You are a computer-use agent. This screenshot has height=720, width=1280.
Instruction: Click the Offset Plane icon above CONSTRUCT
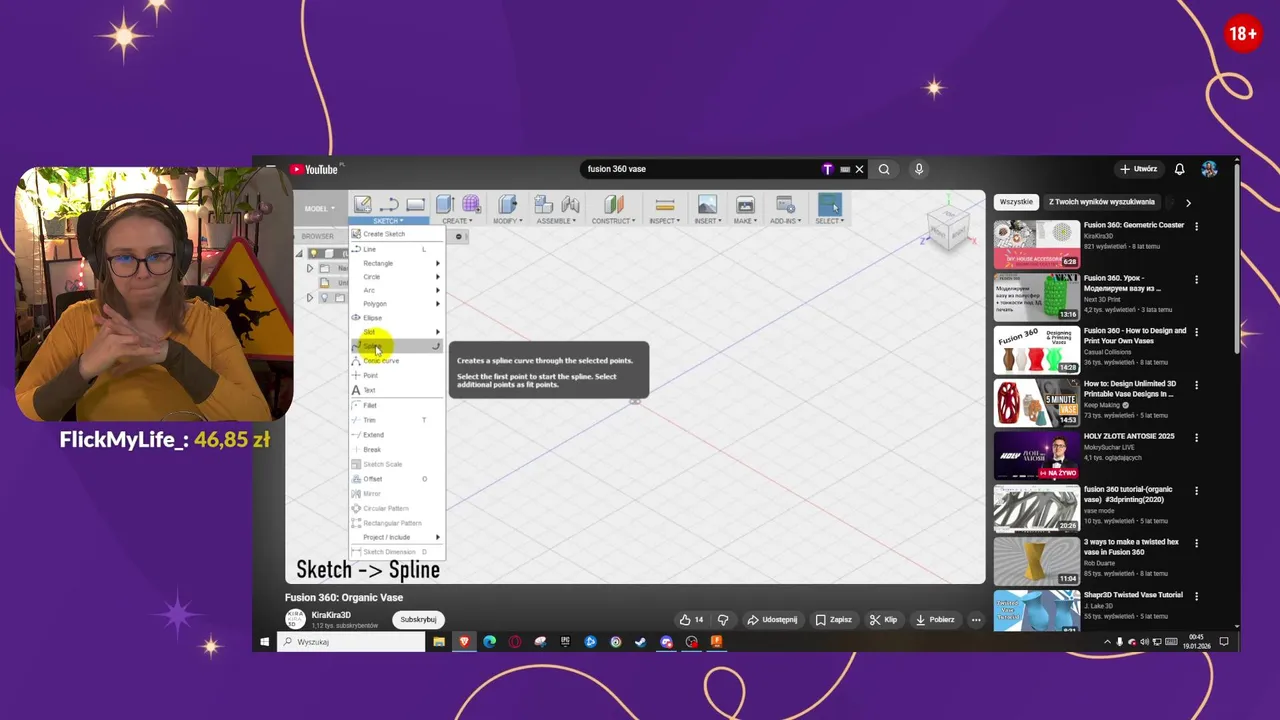pos(613,205)
